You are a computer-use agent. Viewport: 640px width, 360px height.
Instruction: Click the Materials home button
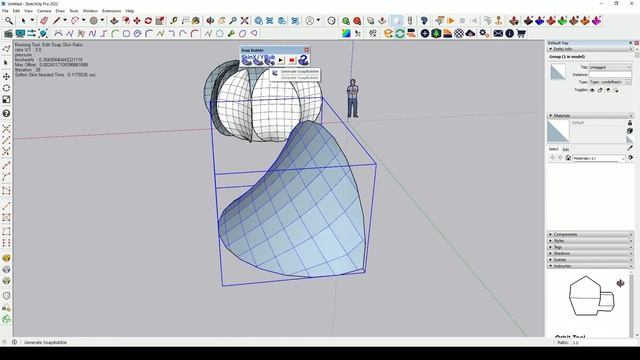(x=568, y=158)
